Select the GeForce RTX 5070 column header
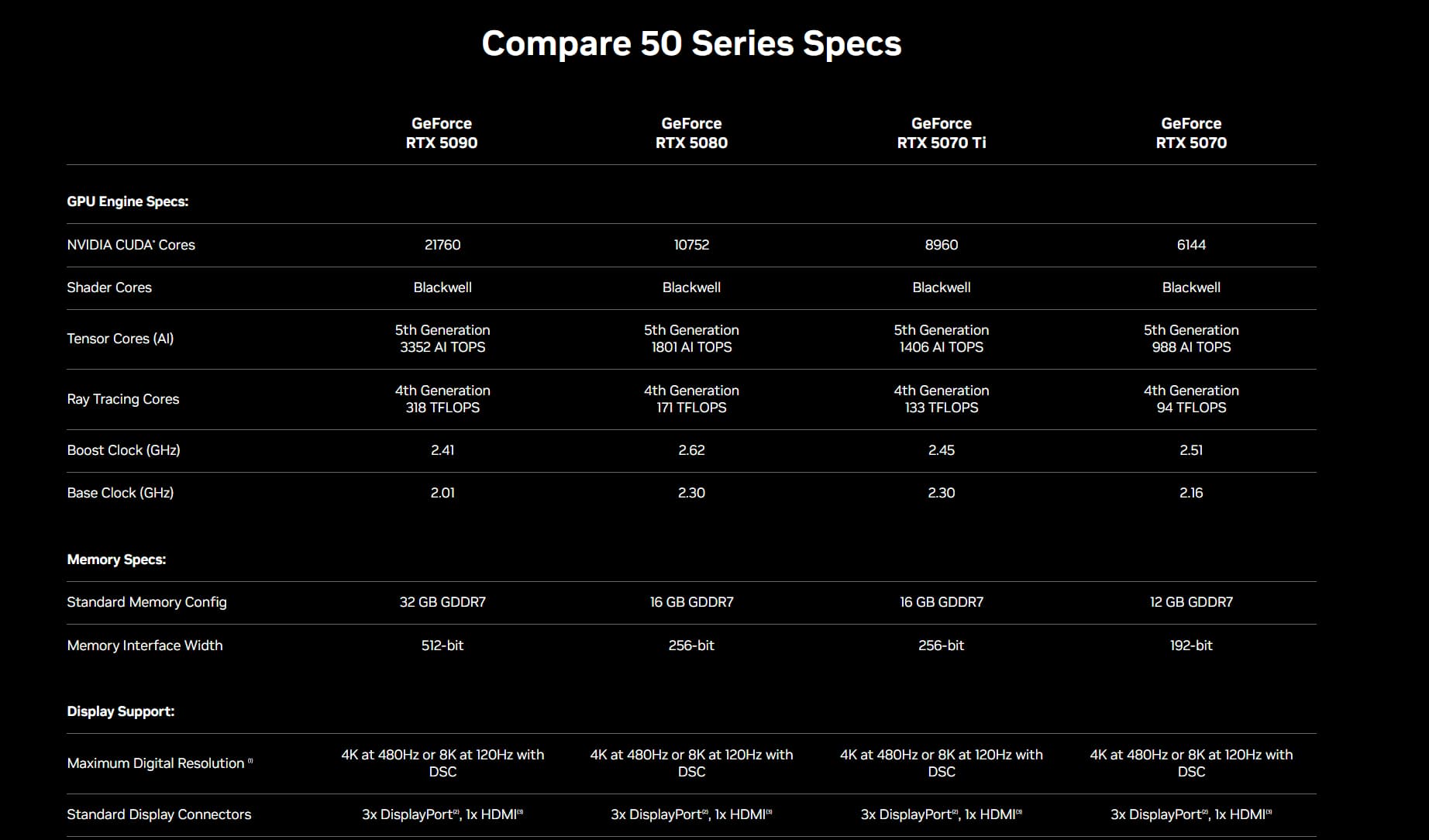 (x=1191, y=133)
